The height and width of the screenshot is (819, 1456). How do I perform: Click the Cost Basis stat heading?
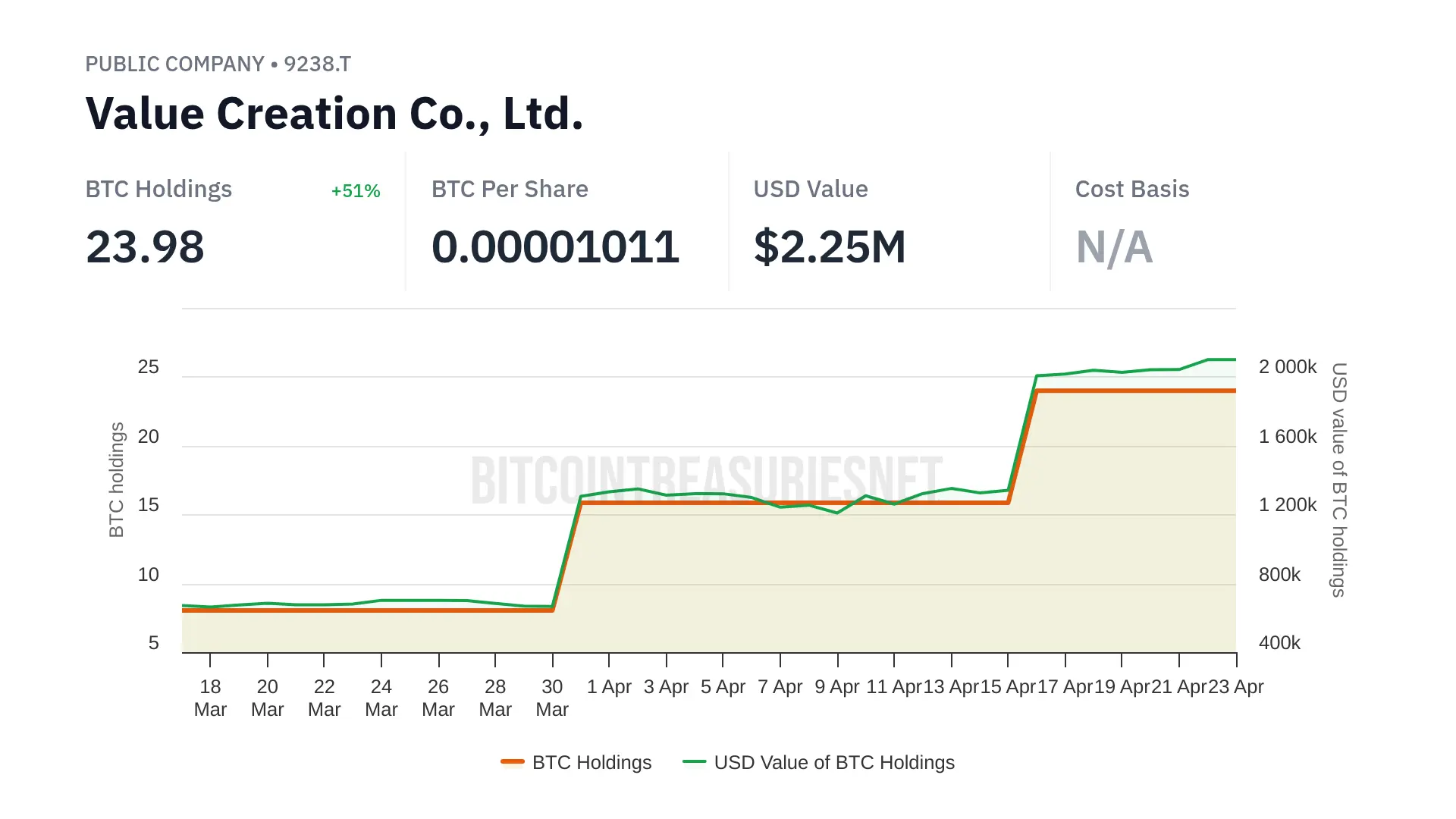point(1131,190)
